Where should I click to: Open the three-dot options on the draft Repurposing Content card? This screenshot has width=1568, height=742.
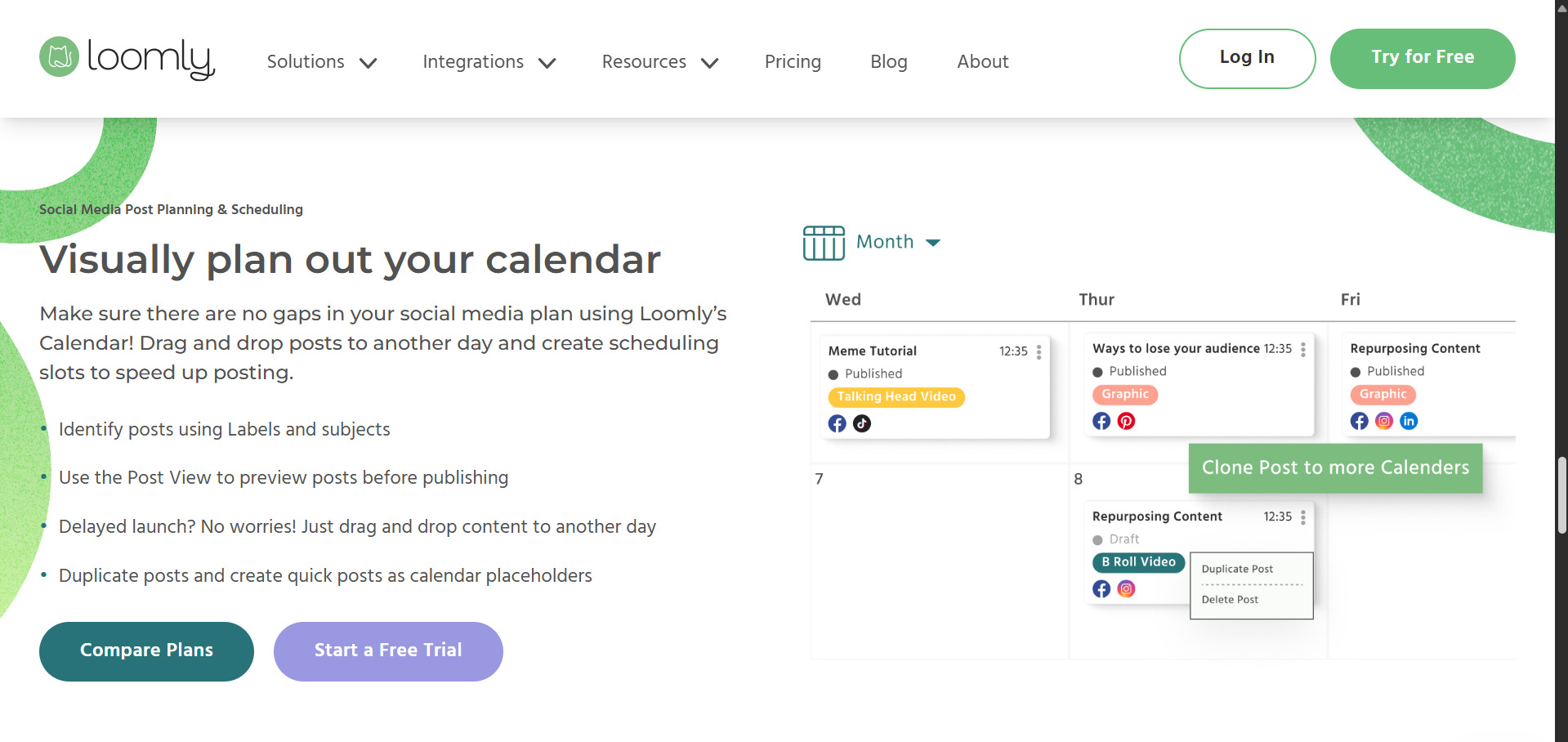(1302, 517)
